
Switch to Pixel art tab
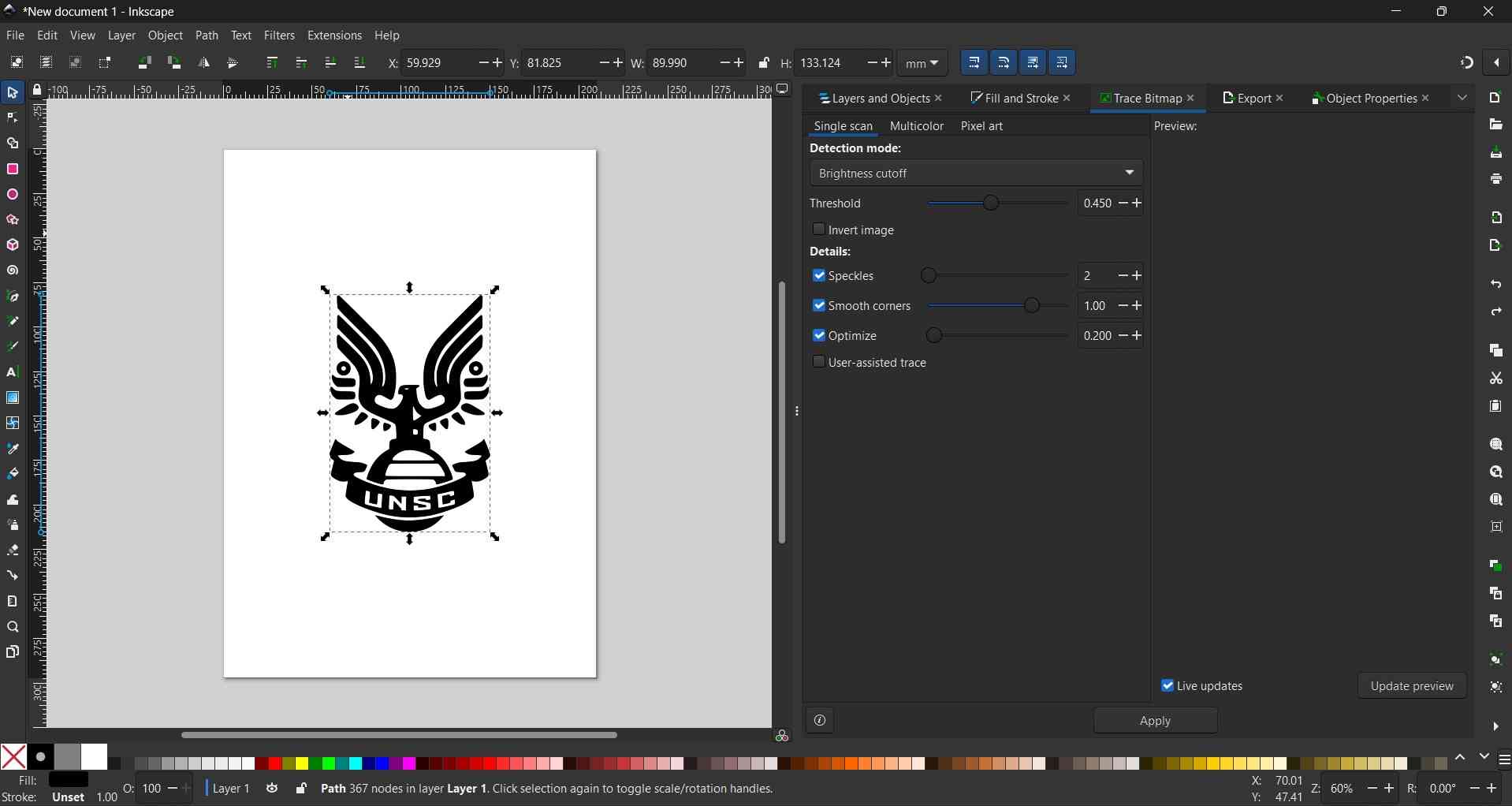tap(981, 126)
